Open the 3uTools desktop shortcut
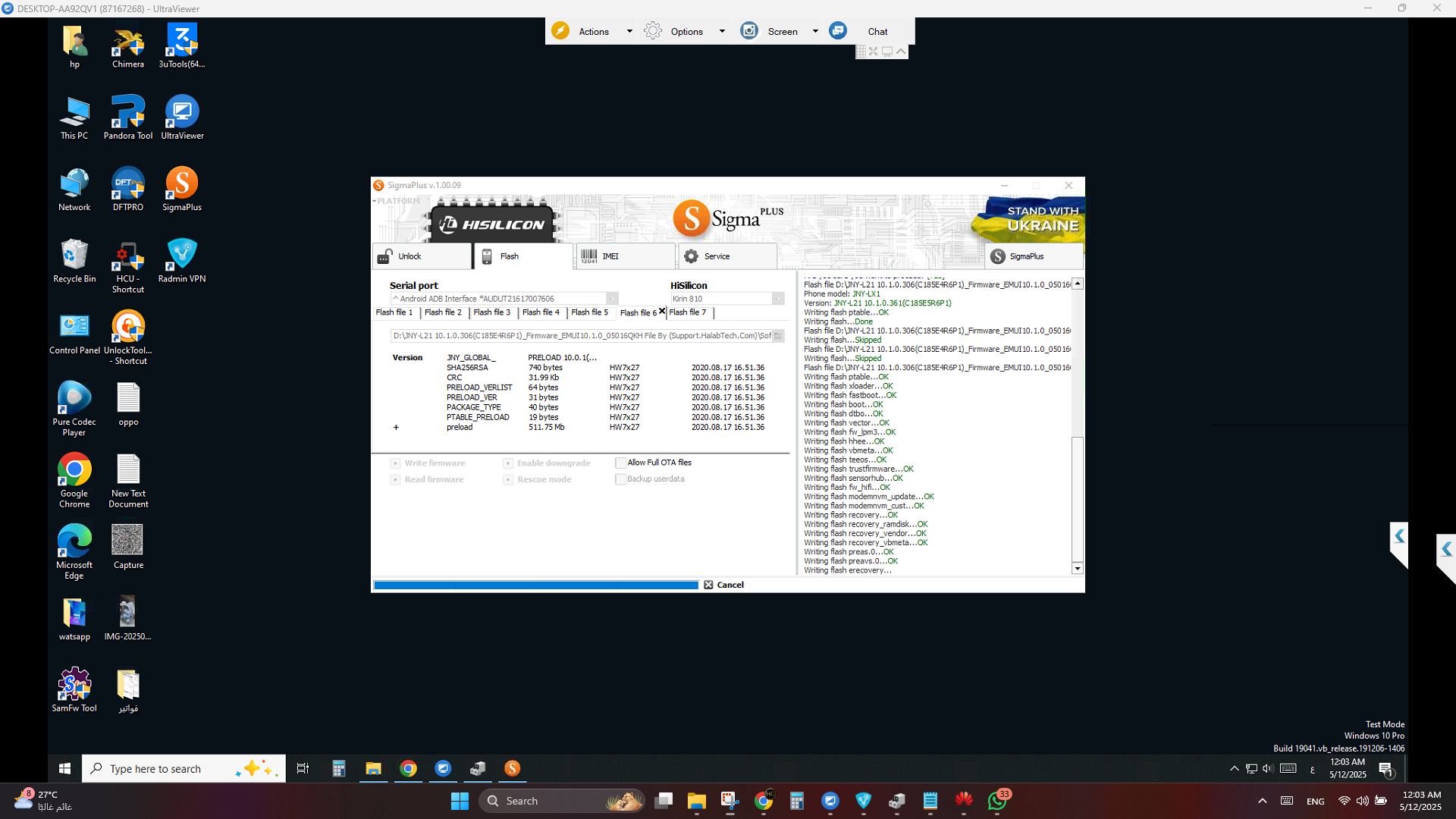This screenshot has width=1456, height=819. coord(182,46)
